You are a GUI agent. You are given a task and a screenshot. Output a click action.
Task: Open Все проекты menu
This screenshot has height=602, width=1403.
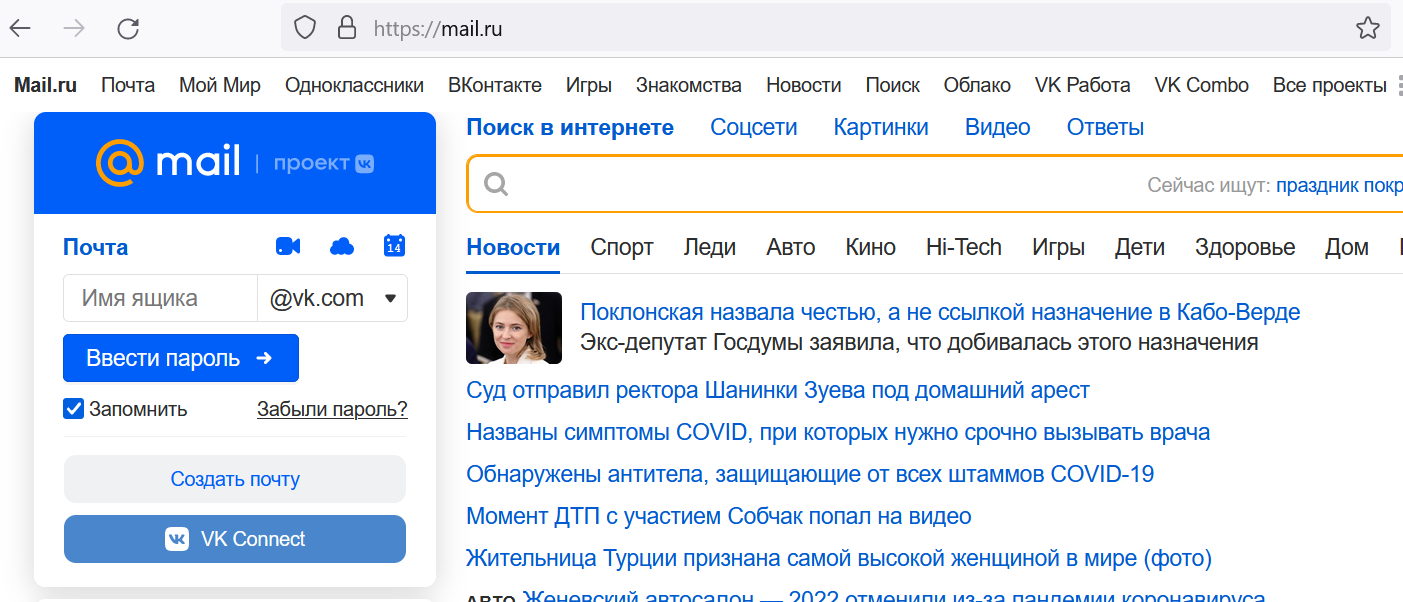[x=1329, y=85]
